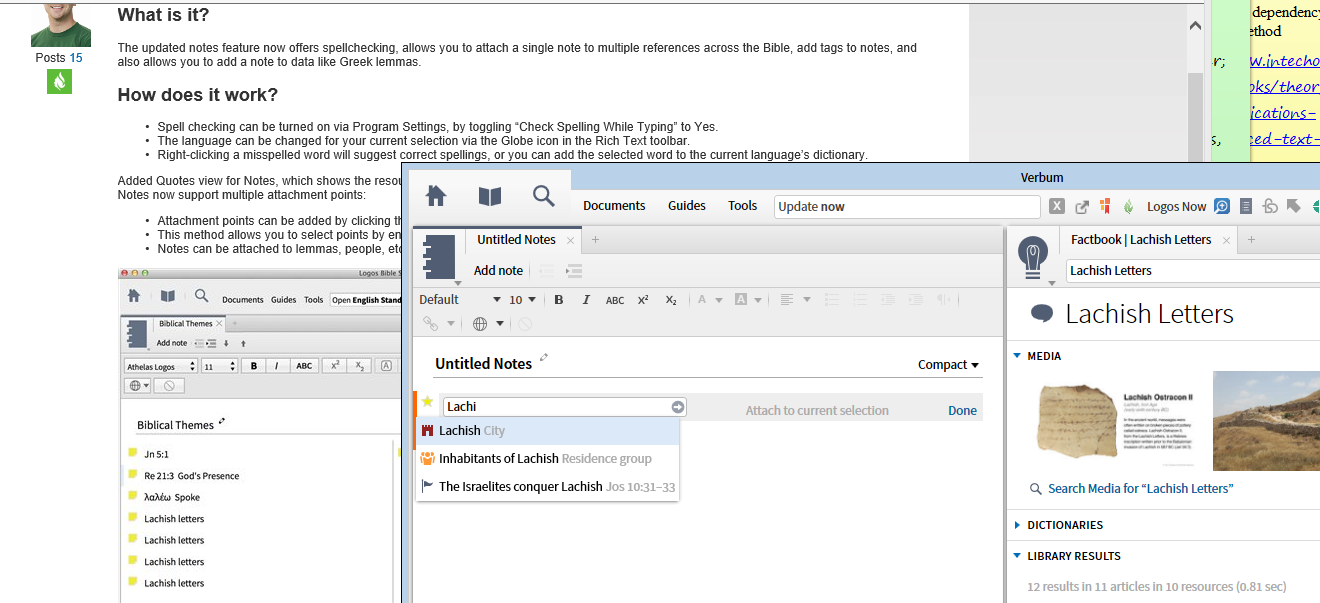
Task: Apply superscript in Verbum notes toolbar
Action: click(643, 300)
